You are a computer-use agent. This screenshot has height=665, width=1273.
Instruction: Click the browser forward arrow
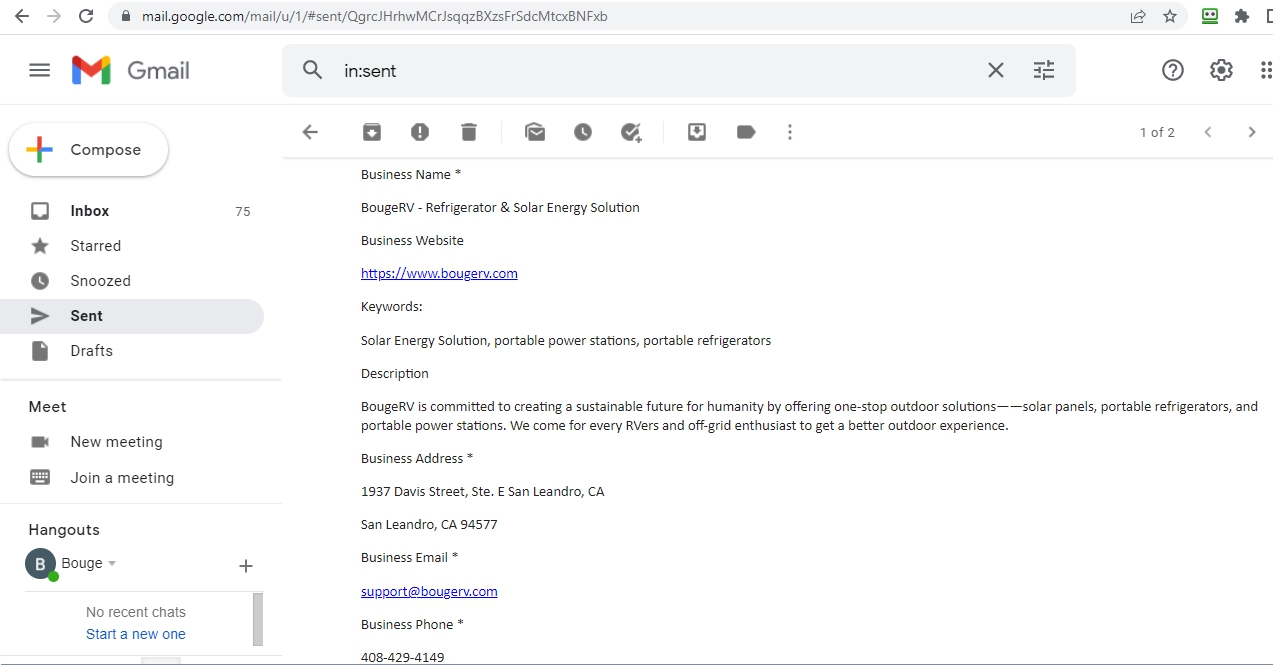53,16
